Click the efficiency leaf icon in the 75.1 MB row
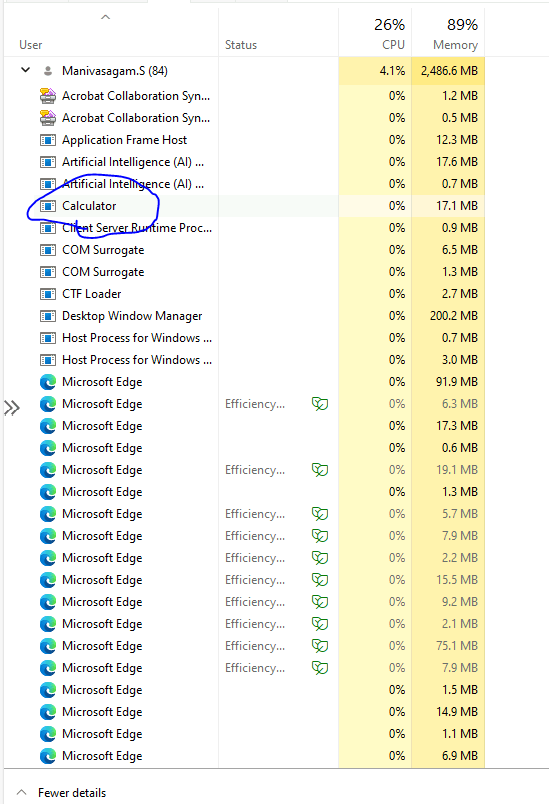The height and width of the screenshot is (804, 549). [320, 646]
